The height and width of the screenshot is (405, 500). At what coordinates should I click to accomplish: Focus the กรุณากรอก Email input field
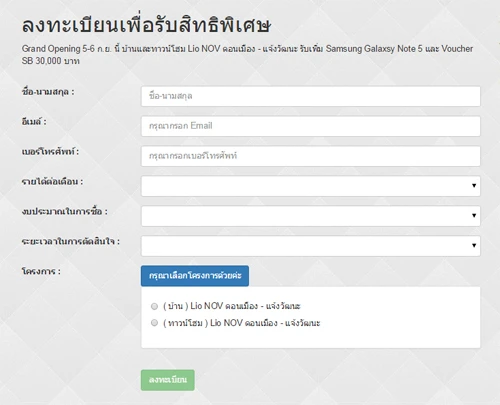tap(311, 126)
